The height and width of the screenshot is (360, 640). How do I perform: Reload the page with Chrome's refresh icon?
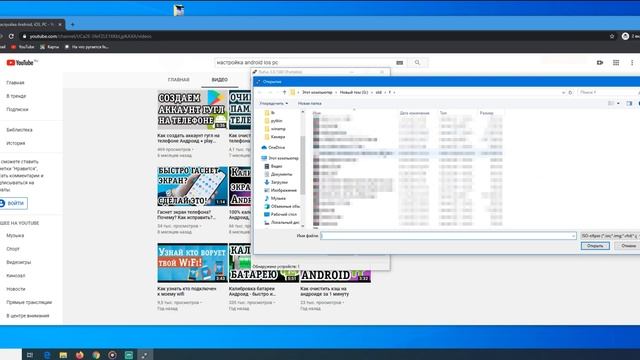point(11,36)
